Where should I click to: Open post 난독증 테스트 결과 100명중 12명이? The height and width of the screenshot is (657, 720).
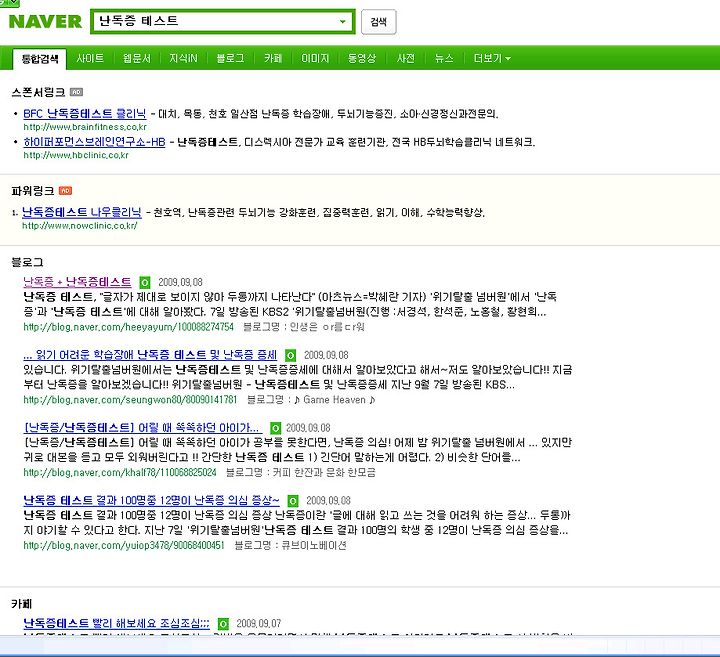point(151,500)
